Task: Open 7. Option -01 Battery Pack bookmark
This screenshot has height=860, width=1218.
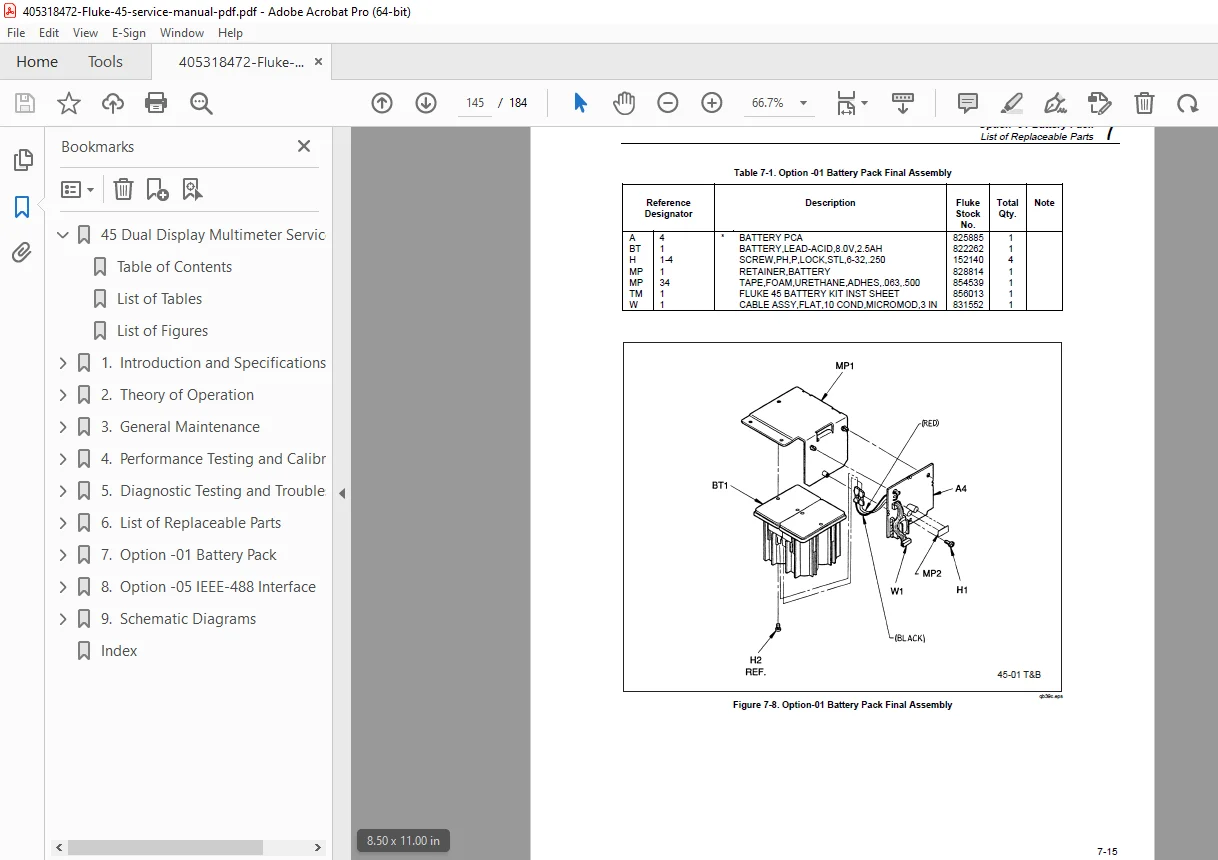Action: point(189,555)
